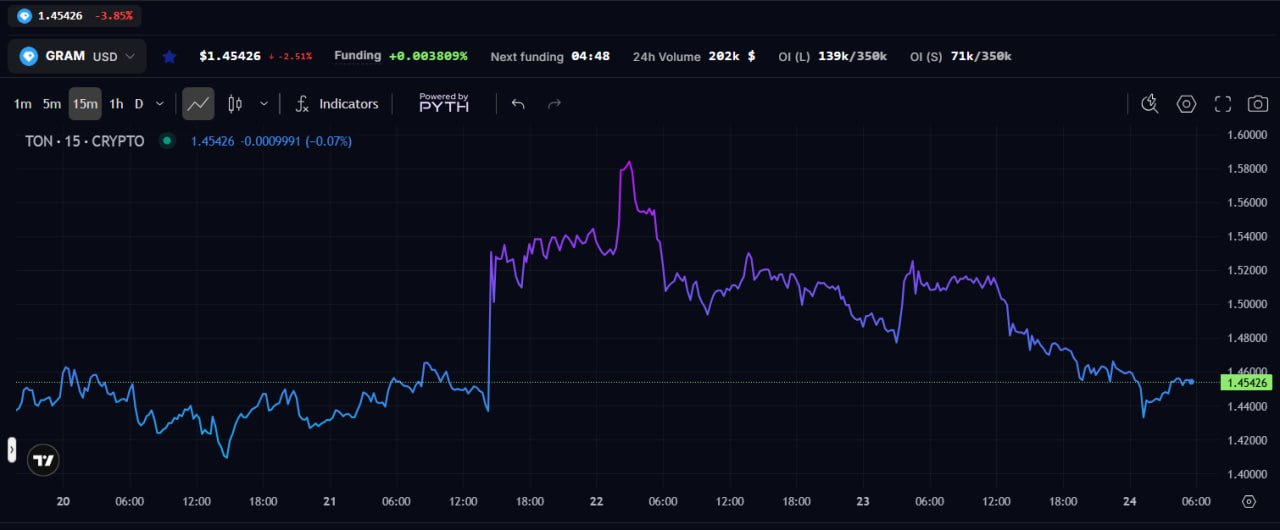Click the Funding rate +0.003809% value
1280x530 pixels.
point(429,56)
